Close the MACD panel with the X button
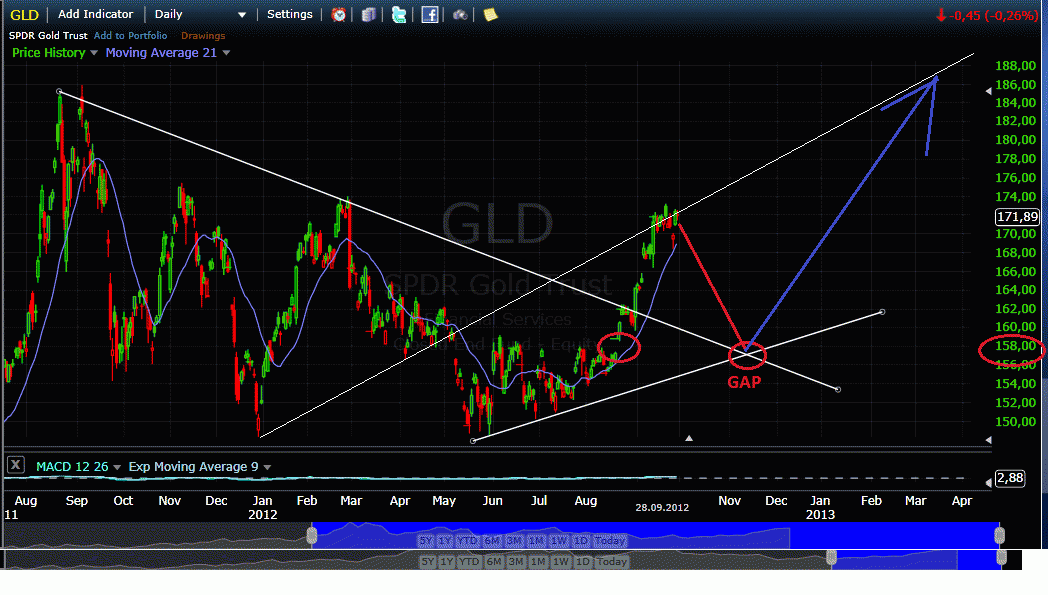1048x595 pixels. 15,465
